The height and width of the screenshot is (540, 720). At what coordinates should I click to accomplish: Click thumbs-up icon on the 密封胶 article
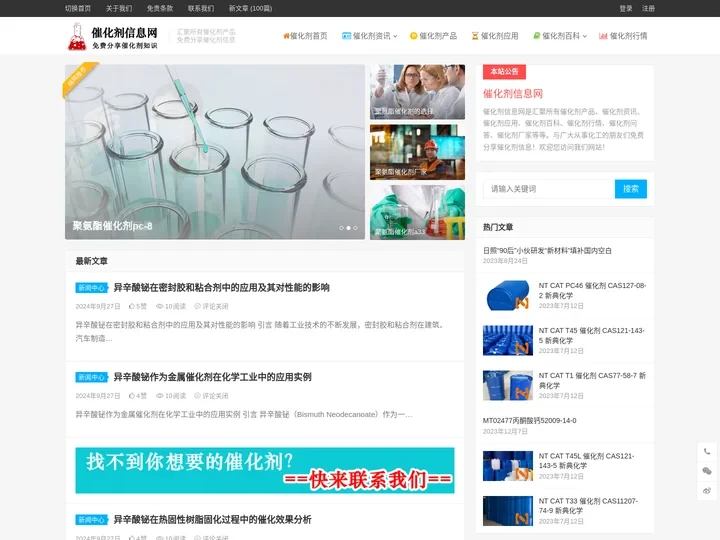point(132,306)
